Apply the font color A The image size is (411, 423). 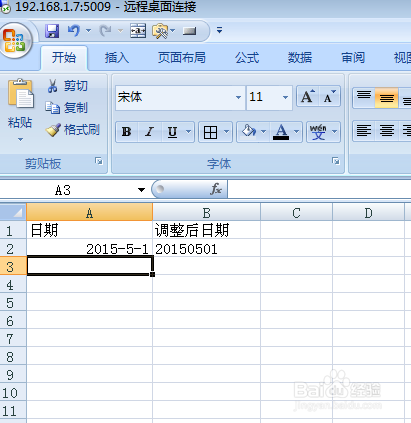click(281, 132)
